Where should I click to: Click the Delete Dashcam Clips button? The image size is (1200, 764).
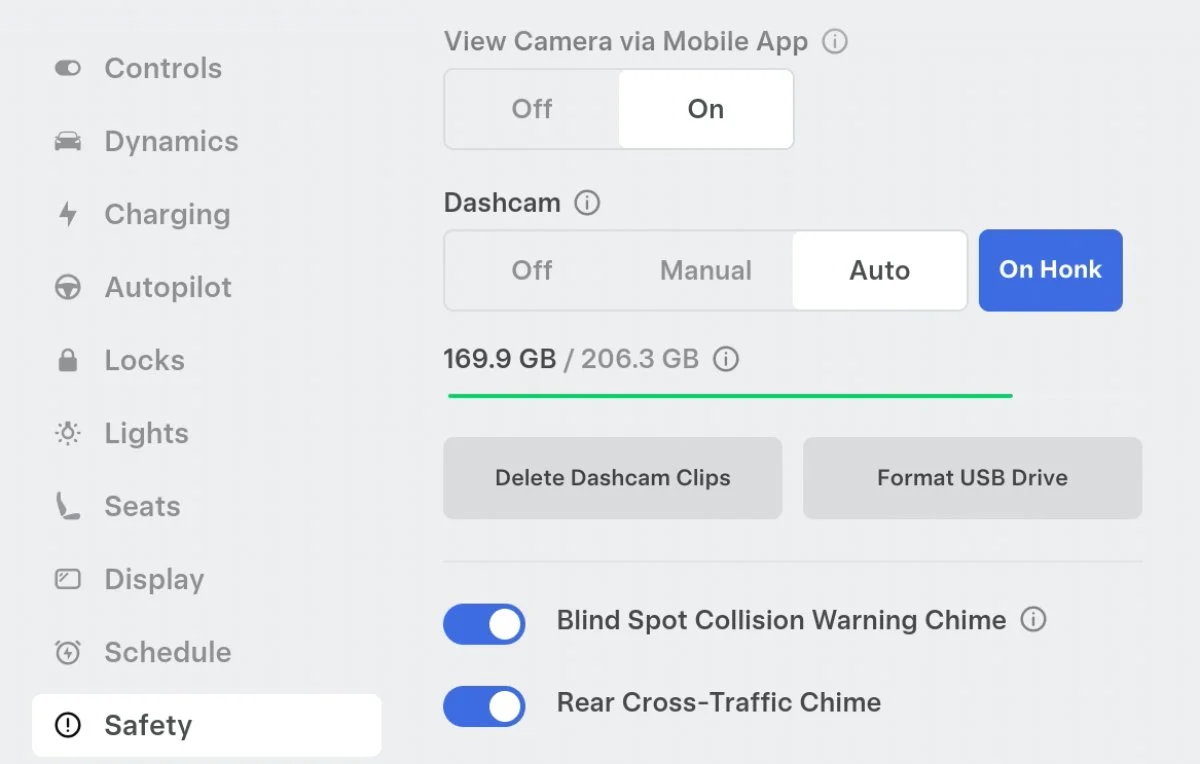[612, 477]
